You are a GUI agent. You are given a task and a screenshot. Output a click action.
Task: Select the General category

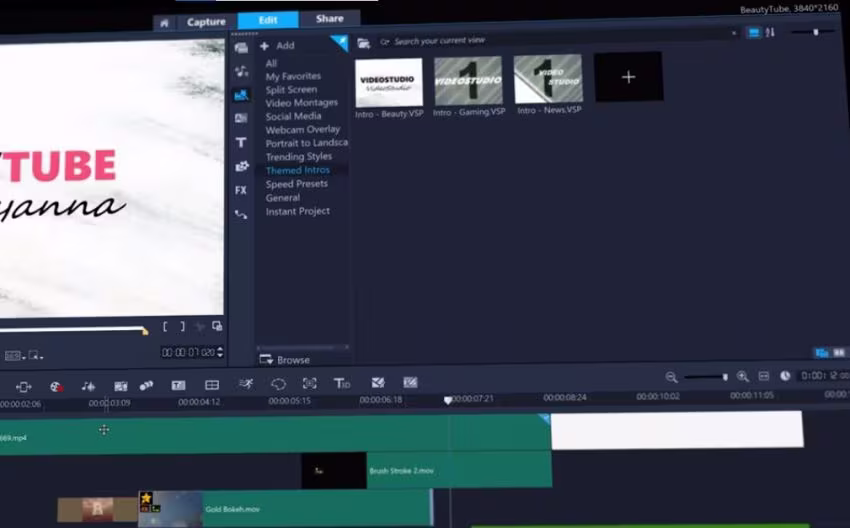[282, 198]
